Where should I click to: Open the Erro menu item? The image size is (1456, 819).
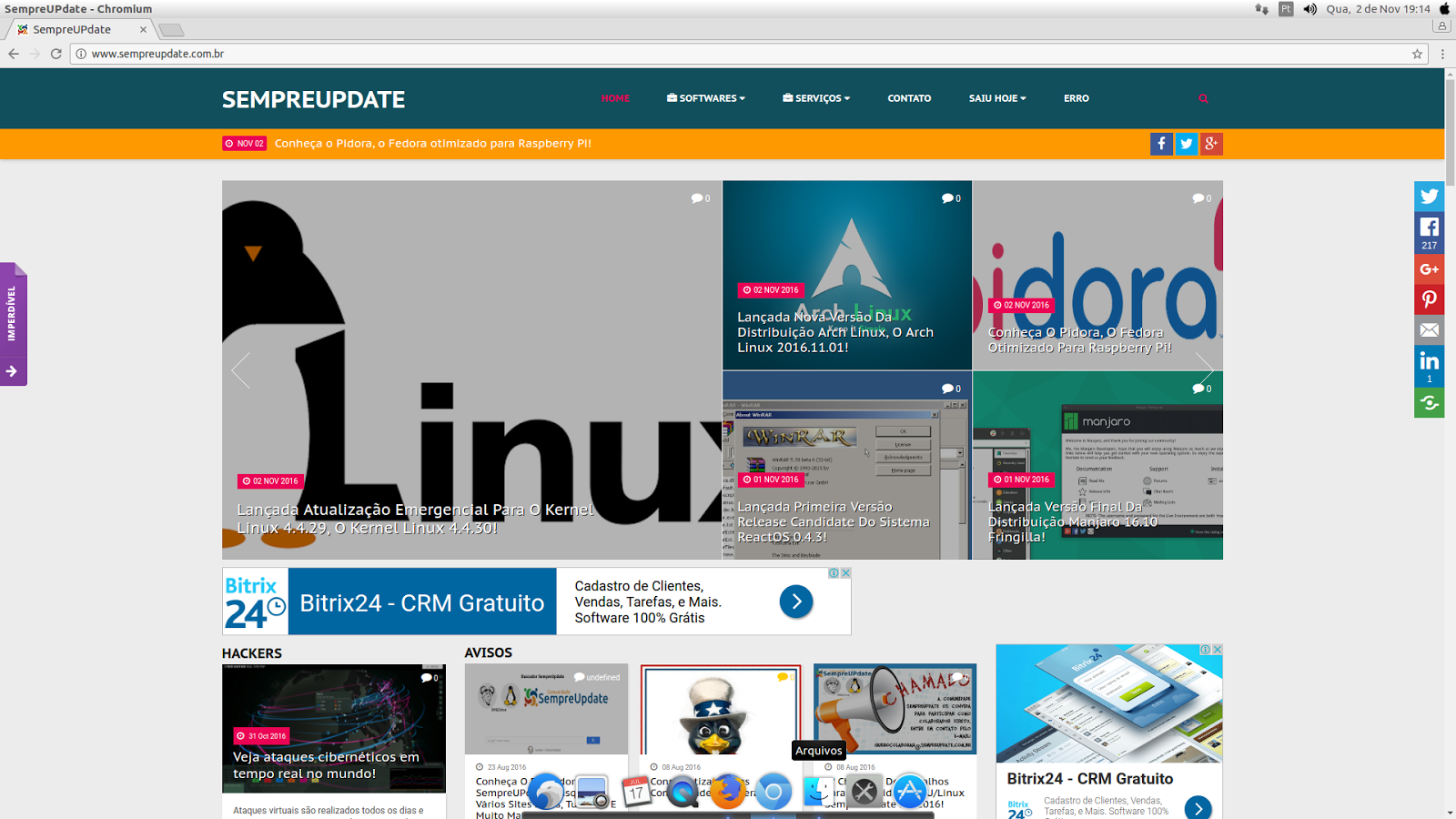[x=1077, y=98]
